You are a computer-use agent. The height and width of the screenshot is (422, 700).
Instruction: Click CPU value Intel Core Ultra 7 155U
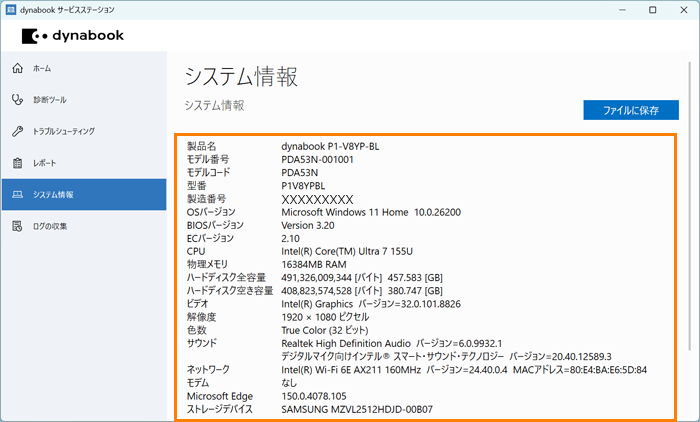click(x=347, y=251)
